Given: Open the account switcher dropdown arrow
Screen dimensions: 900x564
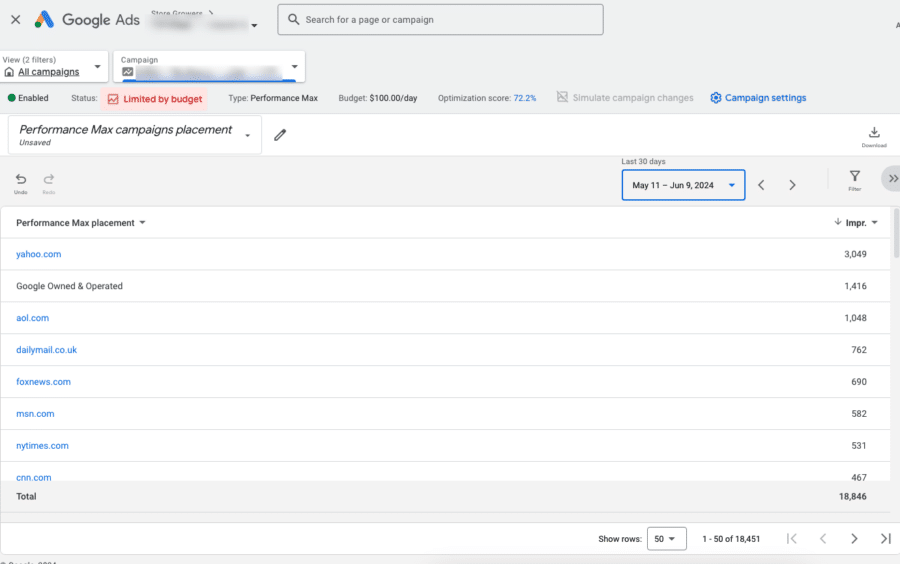Looking at the screenshot, I should (254, 26).
